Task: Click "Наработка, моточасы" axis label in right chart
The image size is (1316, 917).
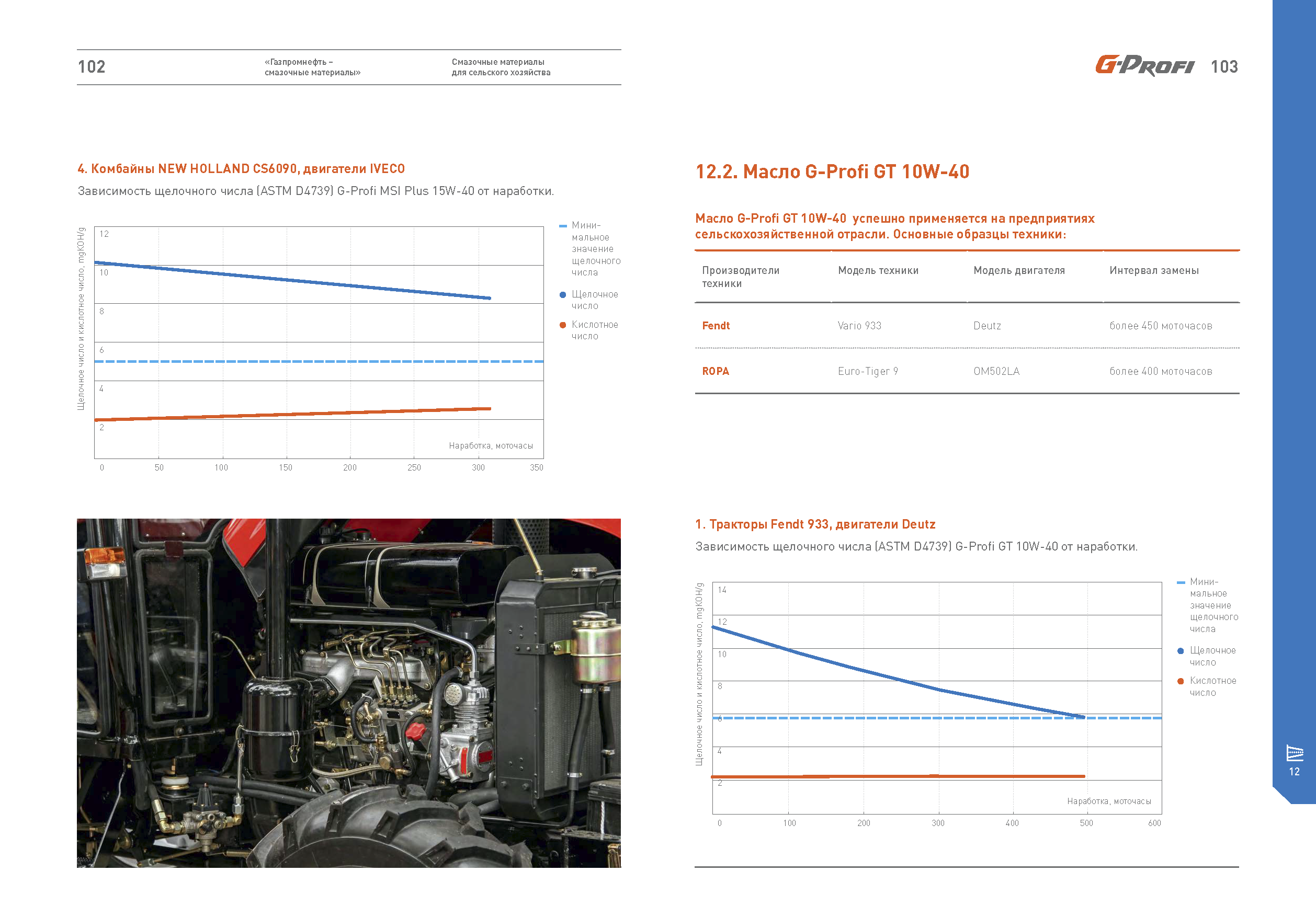Action: click(x=1109, y=801)
